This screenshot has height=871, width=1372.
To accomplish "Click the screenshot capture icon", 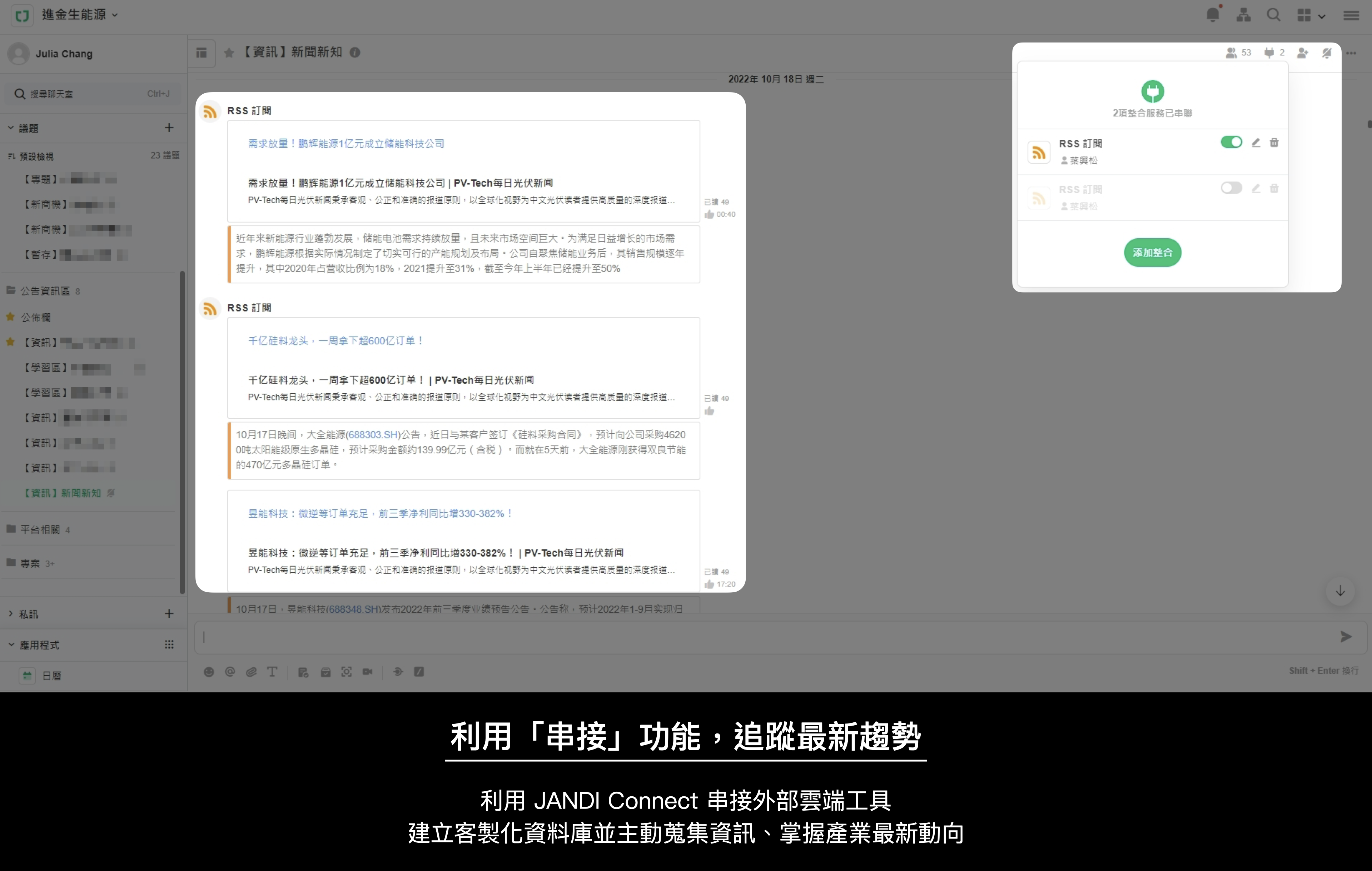I will pos(347,672).
